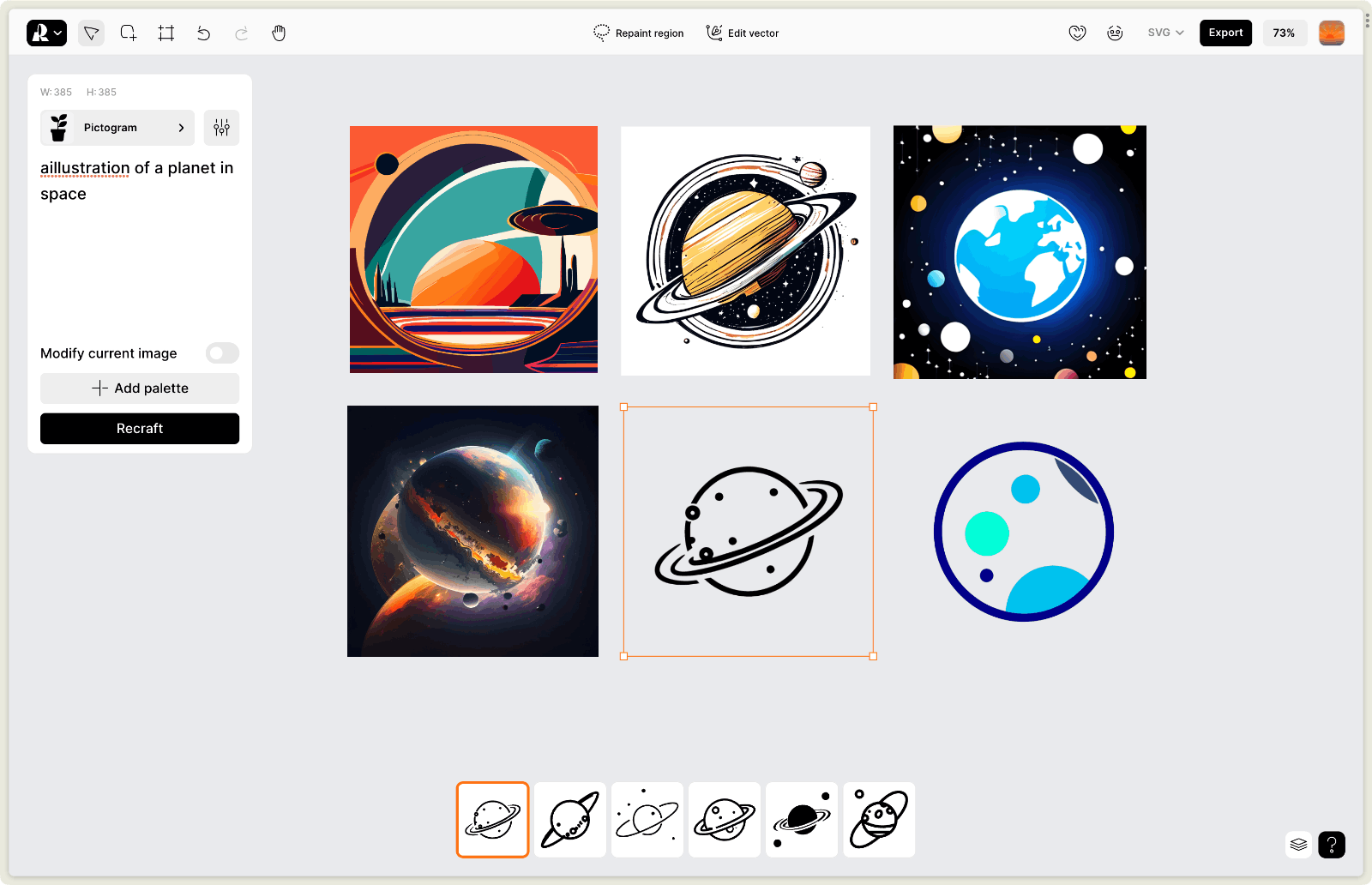Choose the fourth pictogram variant thumbnail
The image size is (1372, 885).
point(725,820)
